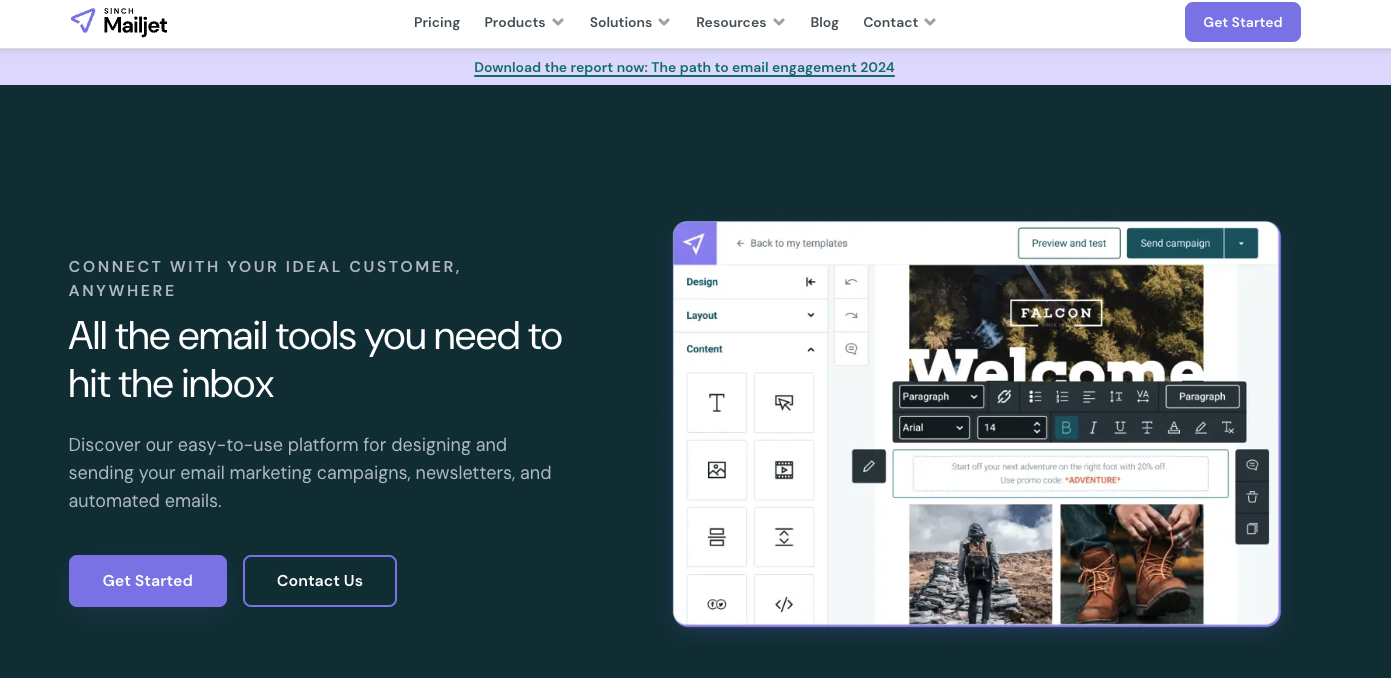Click the link icon in the text toolbar
Image resolution: width=1391 pixels, height=678 pixels.
coord(1005,397)
